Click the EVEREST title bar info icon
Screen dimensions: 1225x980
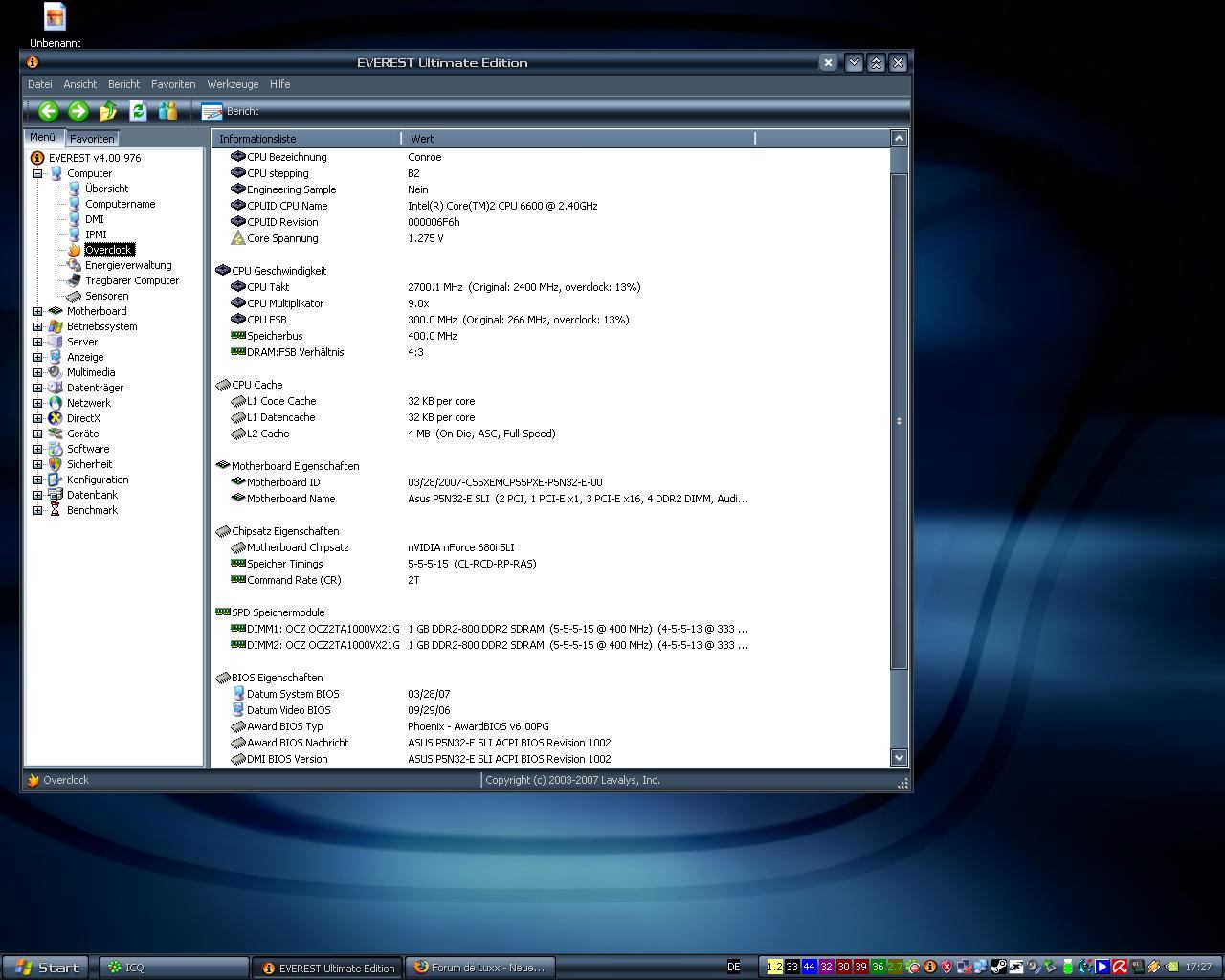pyautogui.click(x=33, y=62)
